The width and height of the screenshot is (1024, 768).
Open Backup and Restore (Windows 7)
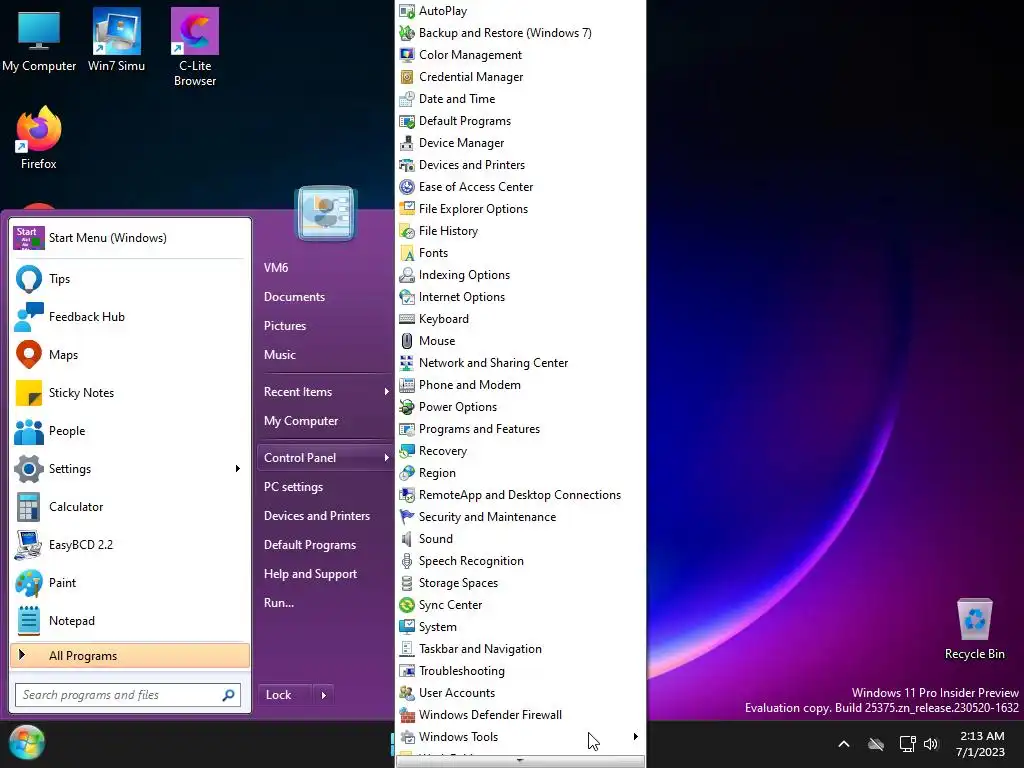520,33
